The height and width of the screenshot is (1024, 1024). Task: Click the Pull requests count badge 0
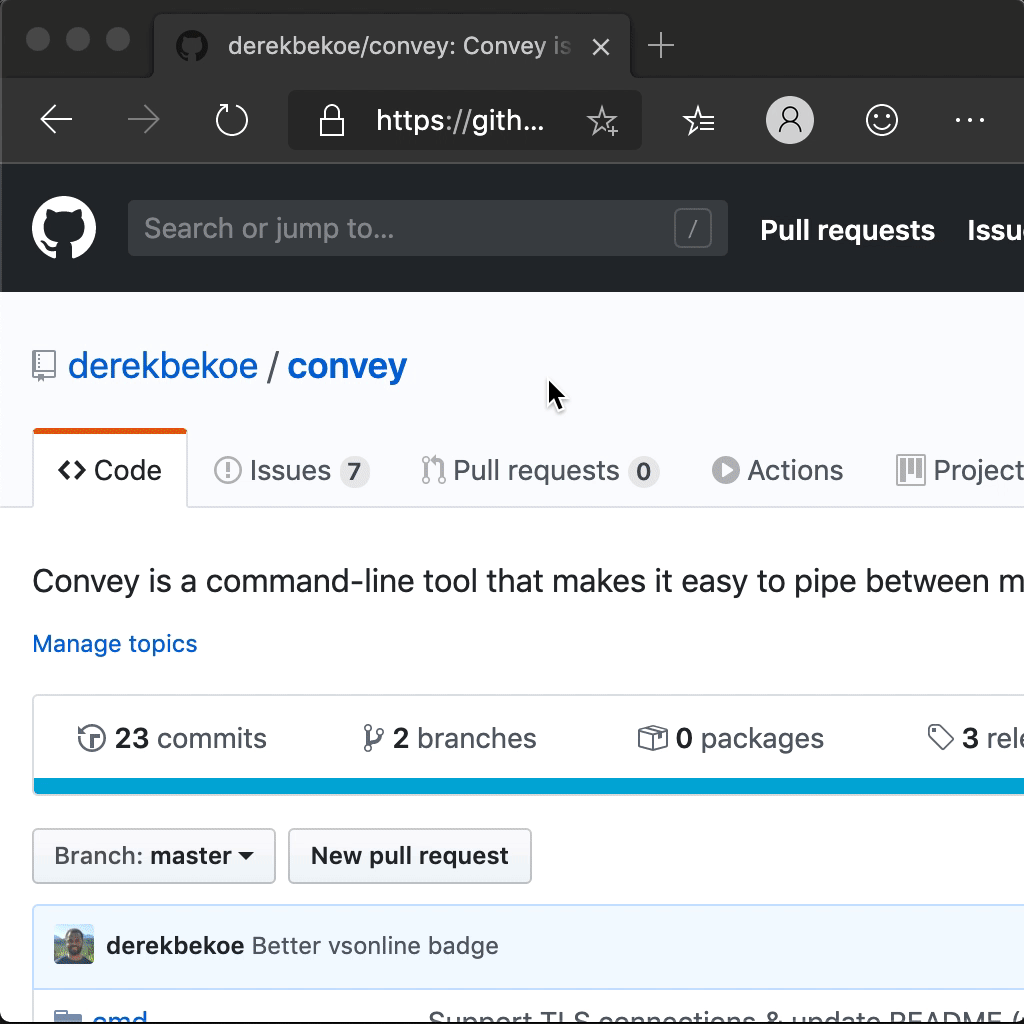(x=643, y=472)
